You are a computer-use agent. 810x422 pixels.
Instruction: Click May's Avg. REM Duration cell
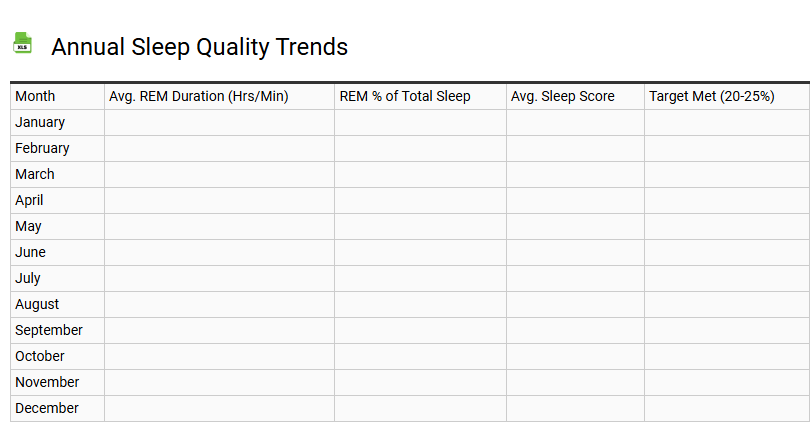[x=220, y=226]
